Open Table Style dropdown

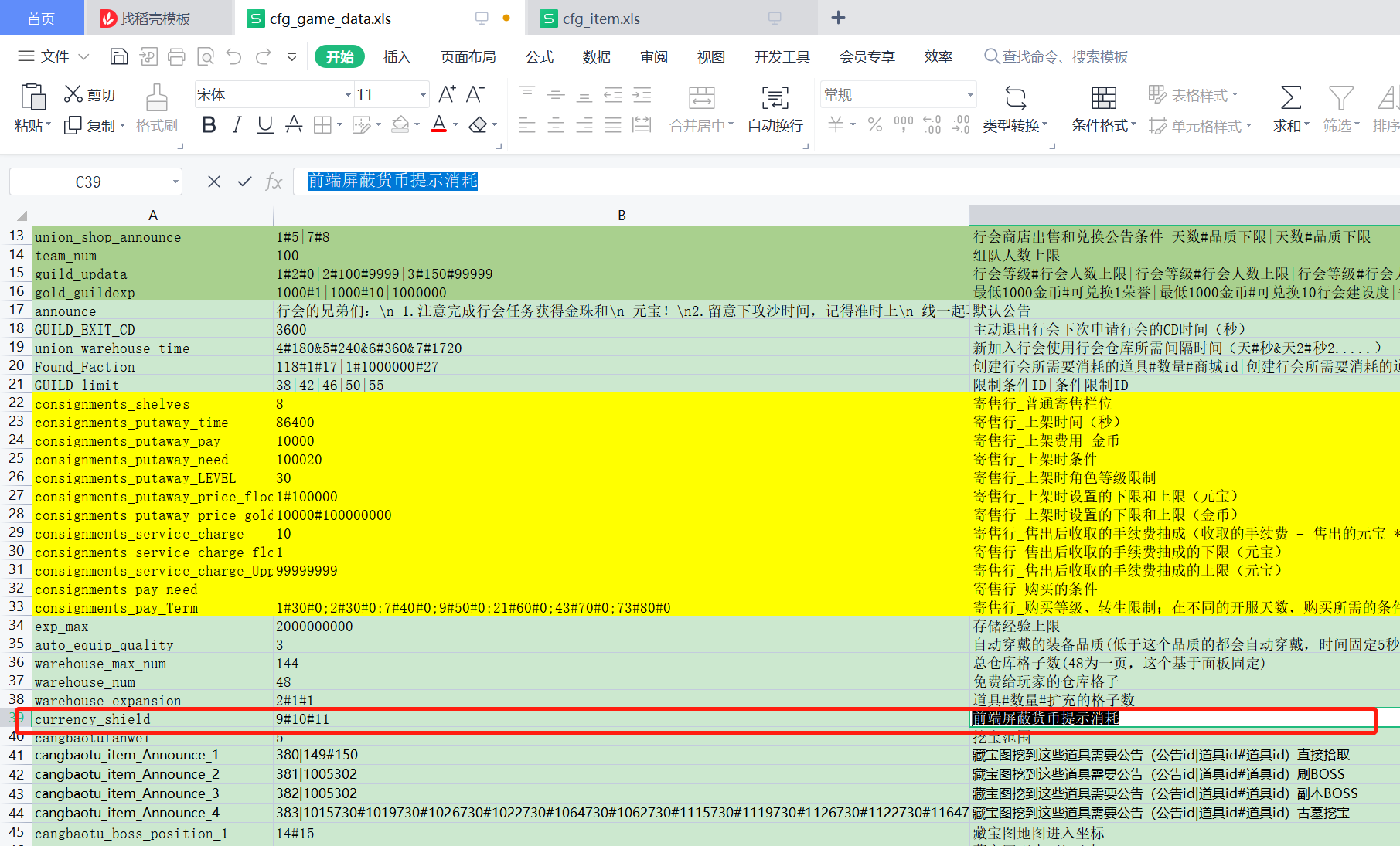(1193, 95)
